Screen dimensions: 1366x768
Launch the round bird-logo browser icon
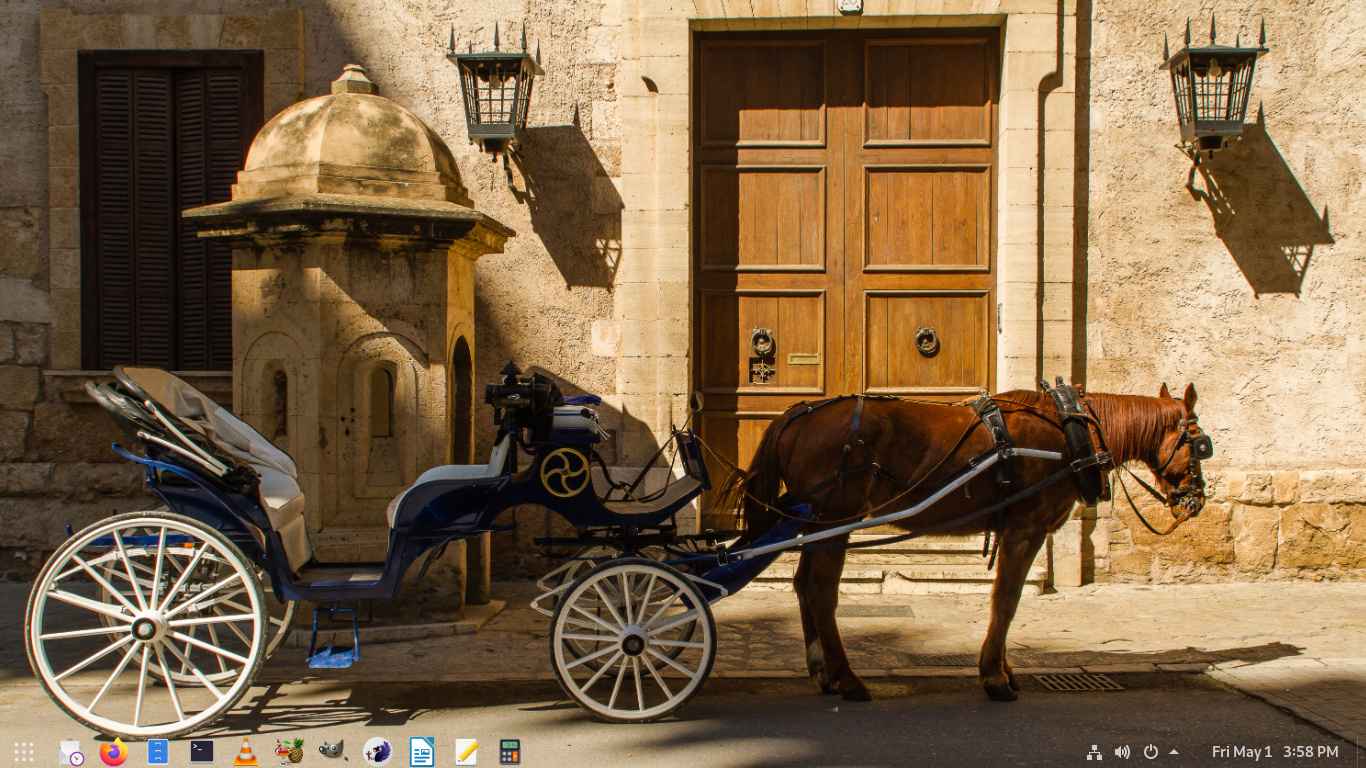[x=377, y=751]
